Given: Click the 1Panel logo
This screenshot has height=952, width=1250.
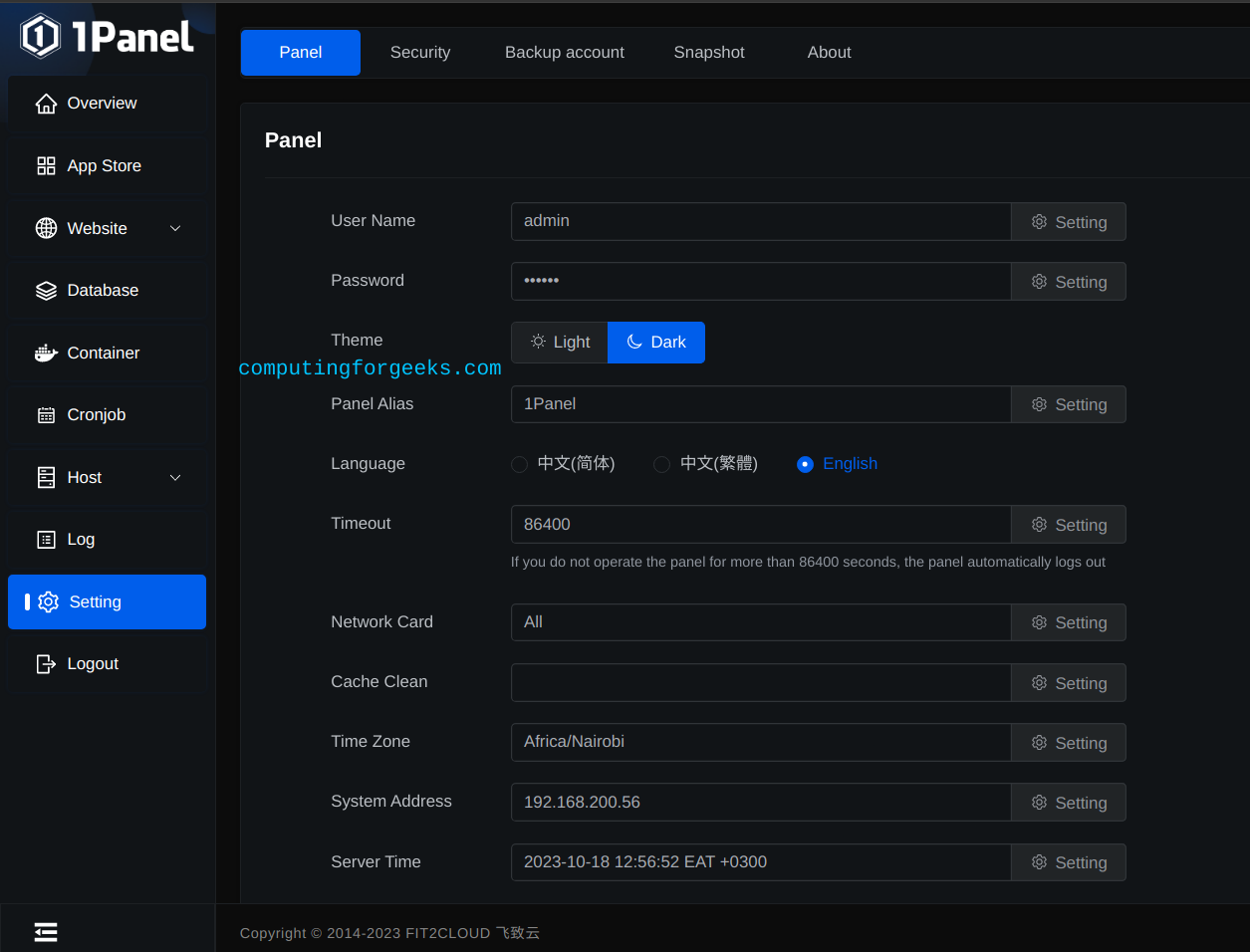Looking at the screenshot, I should pyautogui.click(x=107, y=37).
